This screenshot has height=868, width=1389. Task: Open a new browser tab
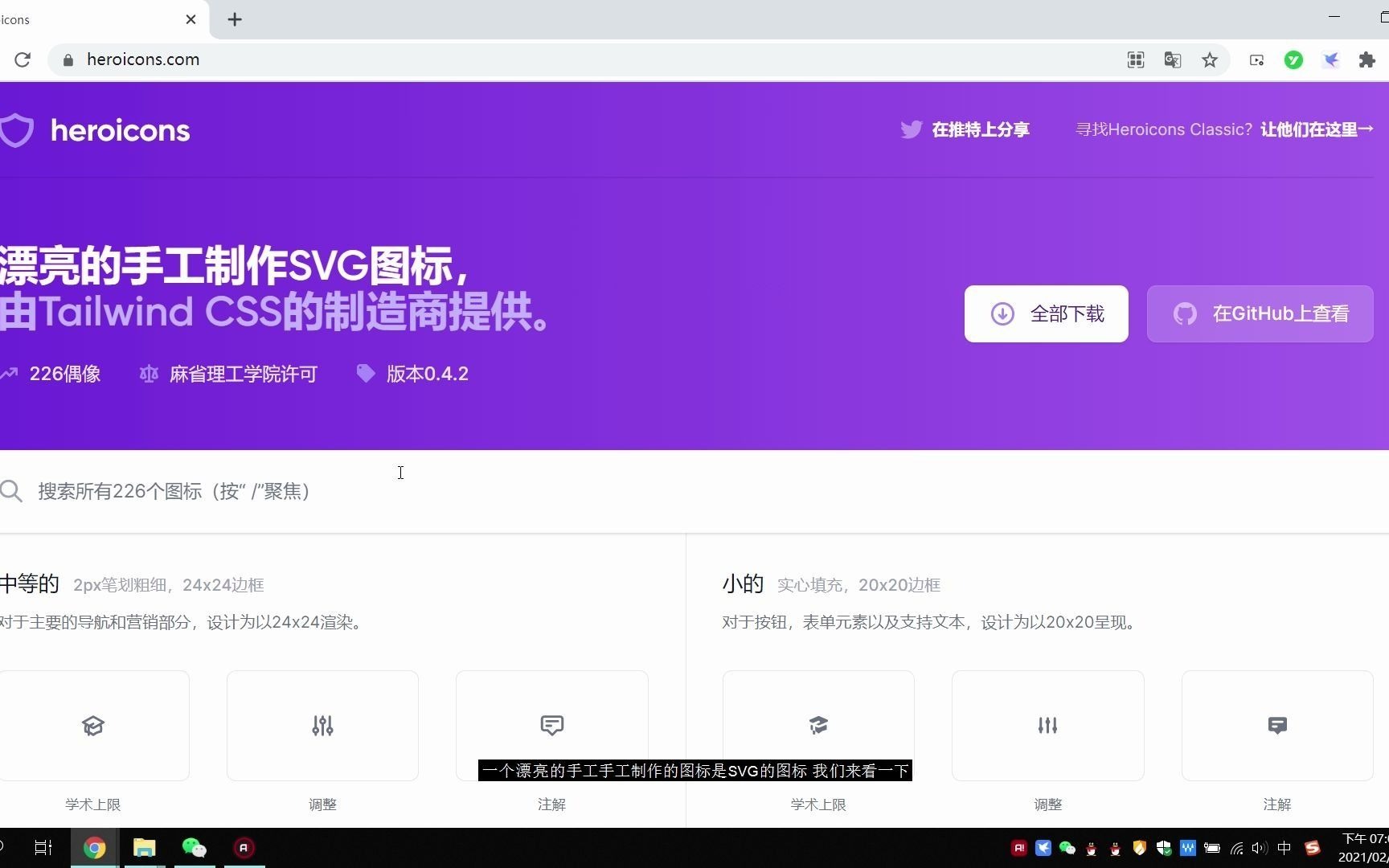235,19
